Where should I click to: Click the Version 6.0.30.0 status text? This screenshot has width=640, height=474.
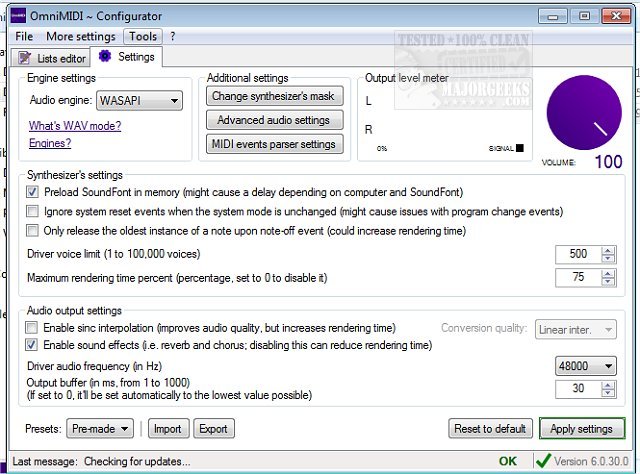pos(591,461)
